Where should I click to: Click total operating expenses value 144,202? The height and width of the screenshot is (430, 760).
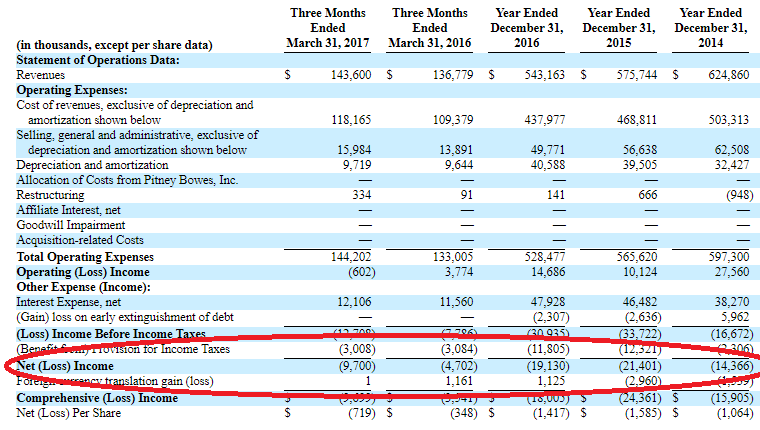click(351, 257)
